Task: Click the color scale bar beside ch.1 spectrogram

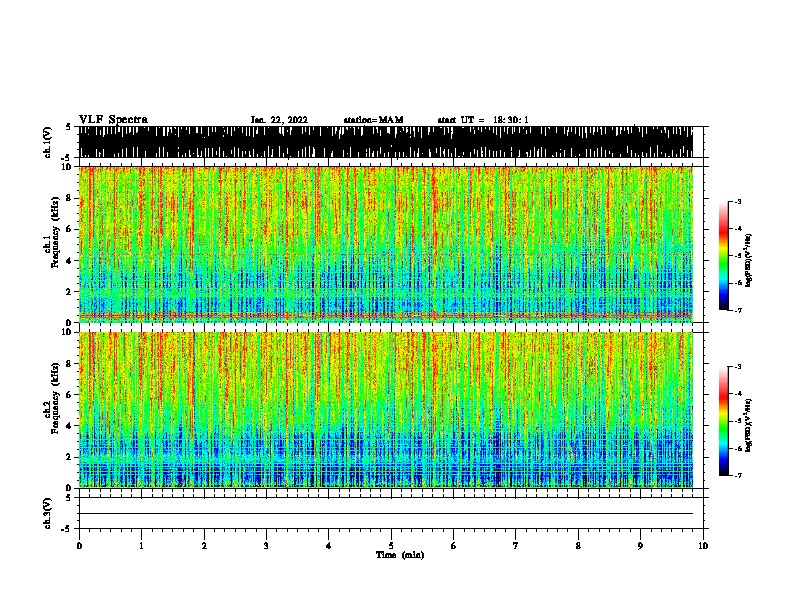Action: 724,256
